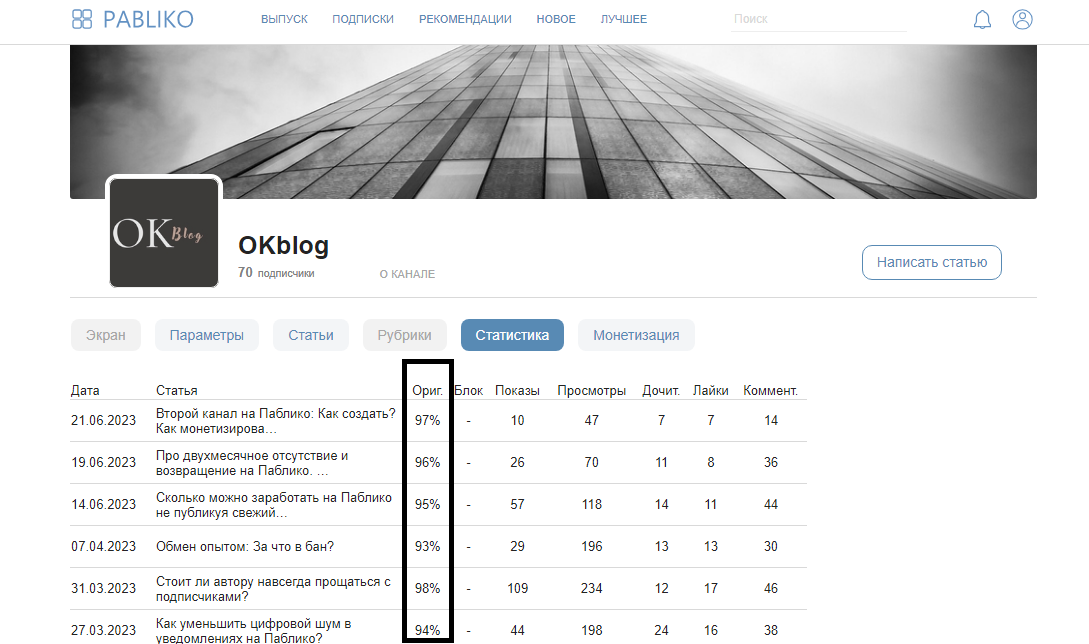Click views value 196

coord(592,547)
